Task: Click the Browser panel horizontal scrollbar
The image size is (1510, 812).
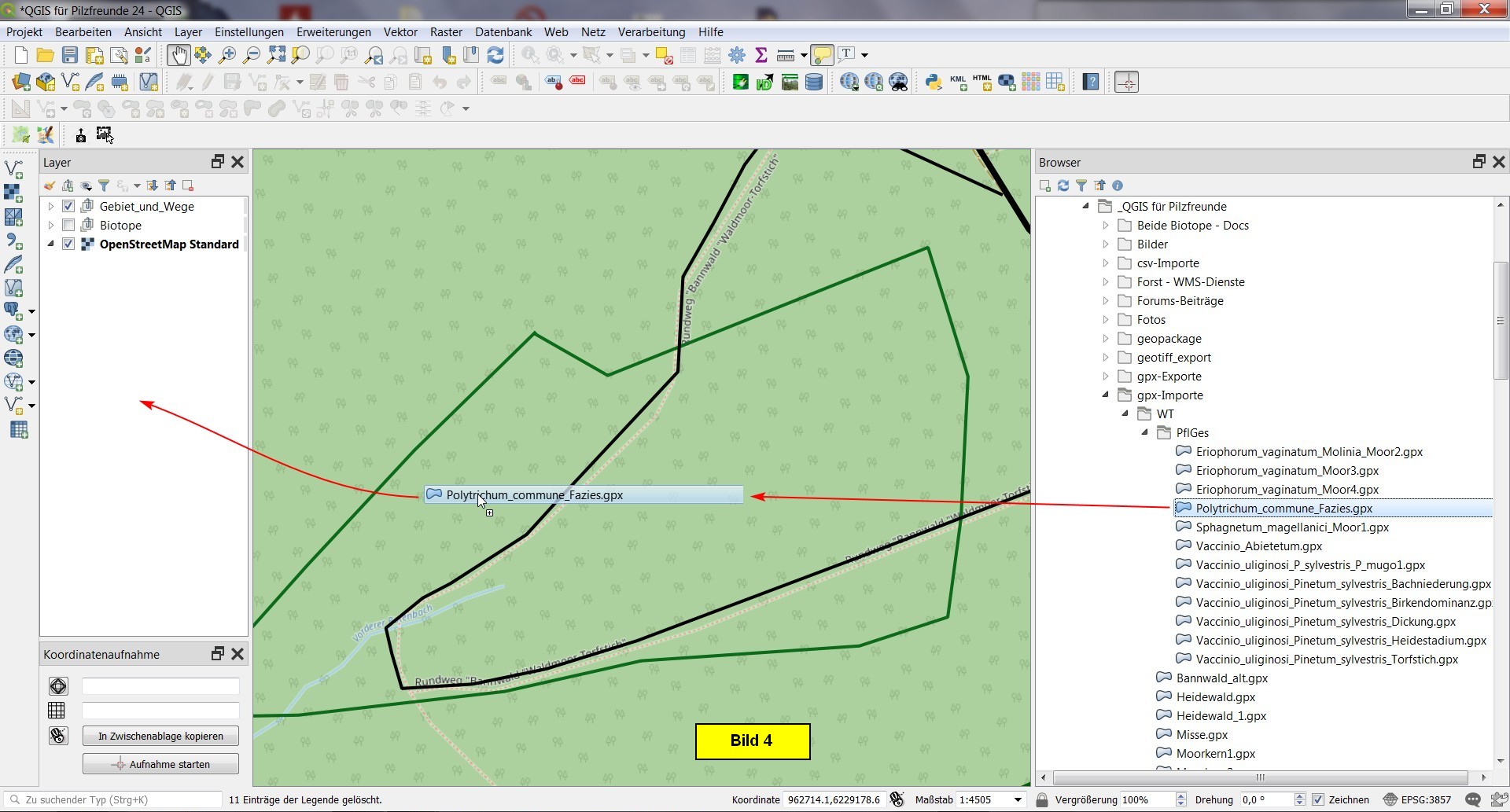Action: 1260,777
